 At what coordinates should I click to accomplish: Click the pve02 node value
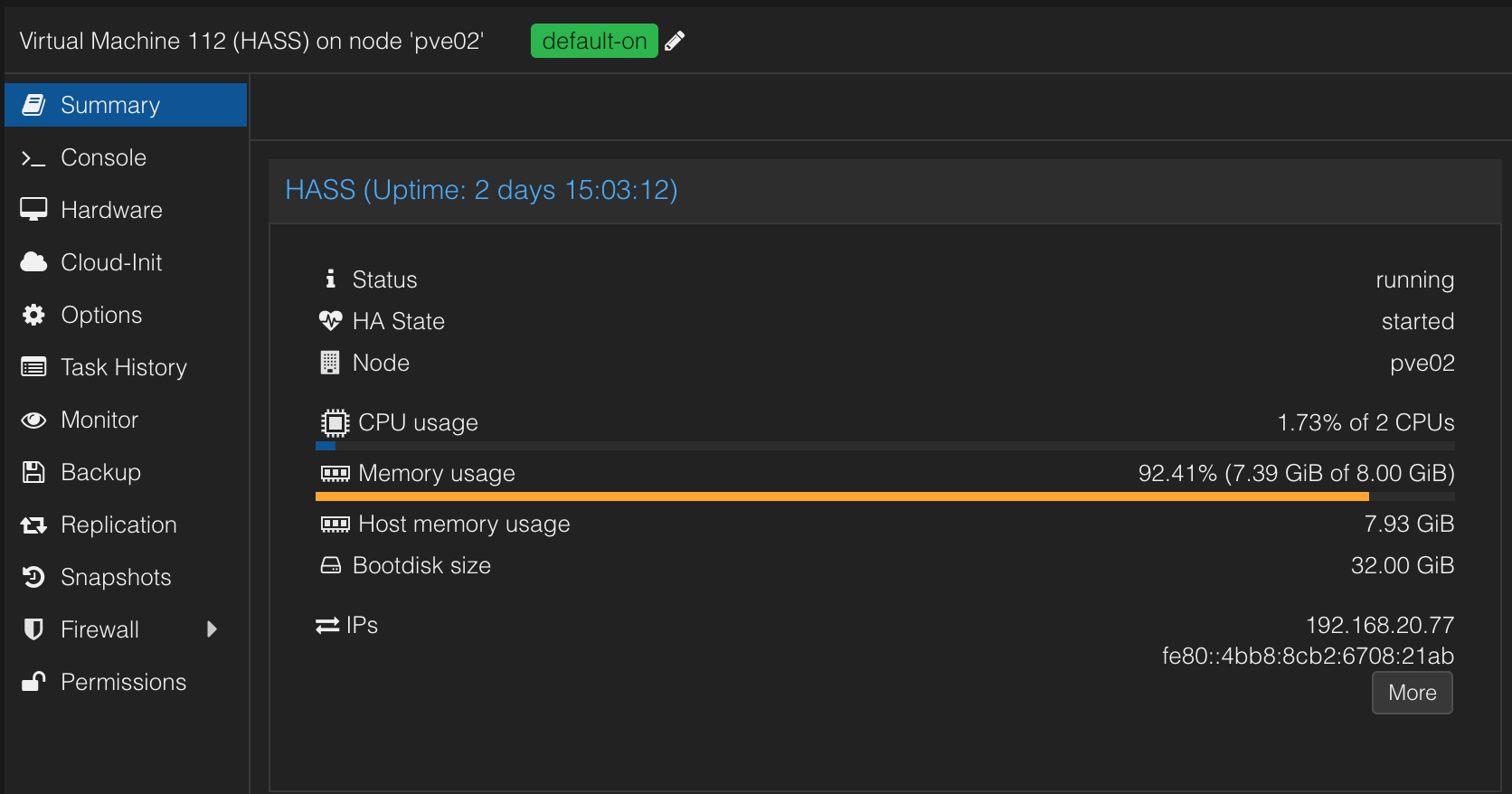(x=1422, y=364)
